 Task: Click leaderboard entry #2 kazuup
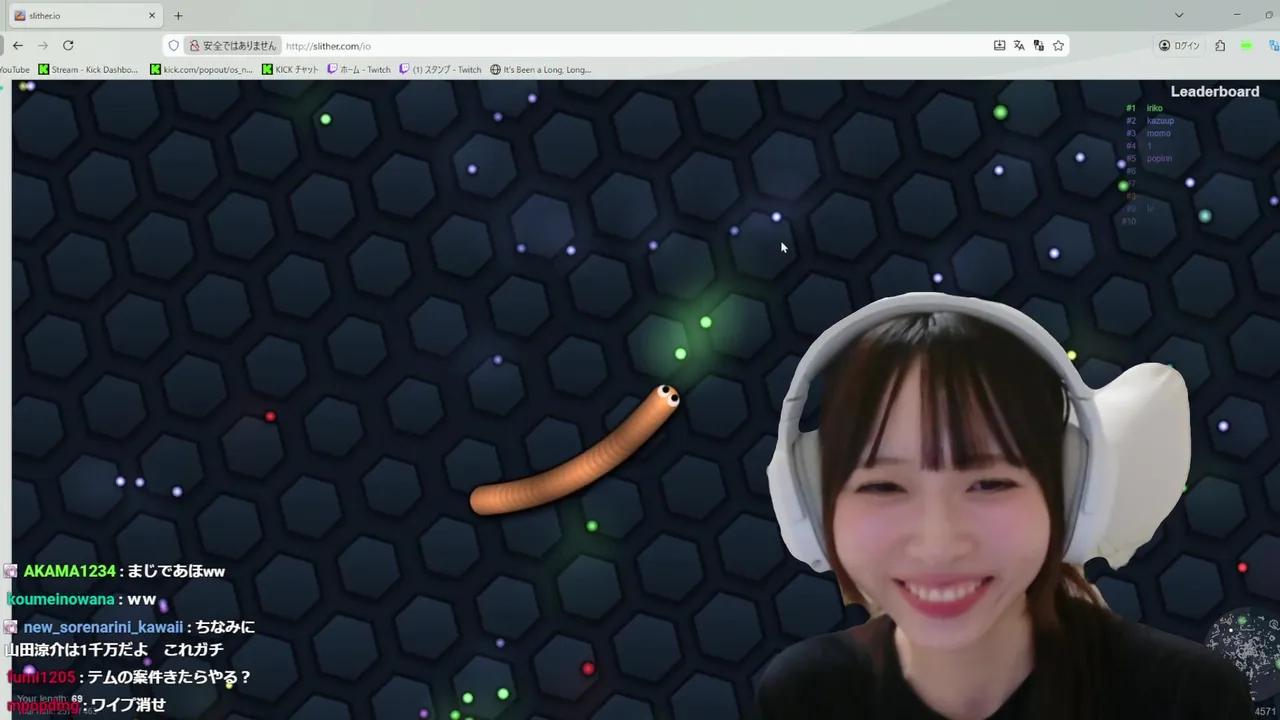[1150, 121]
